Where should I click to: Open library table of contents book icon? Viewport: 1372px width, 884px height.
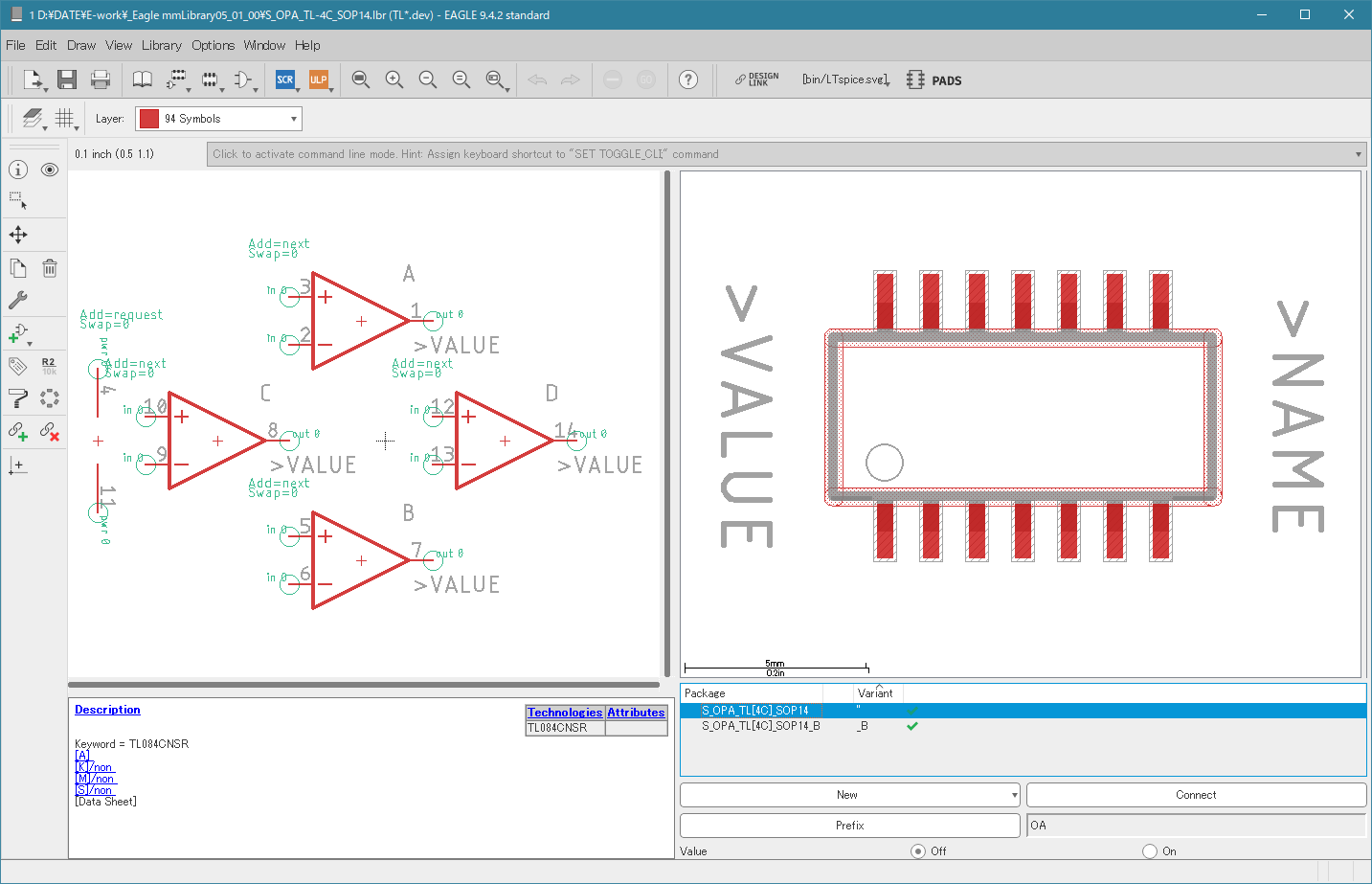142,79
